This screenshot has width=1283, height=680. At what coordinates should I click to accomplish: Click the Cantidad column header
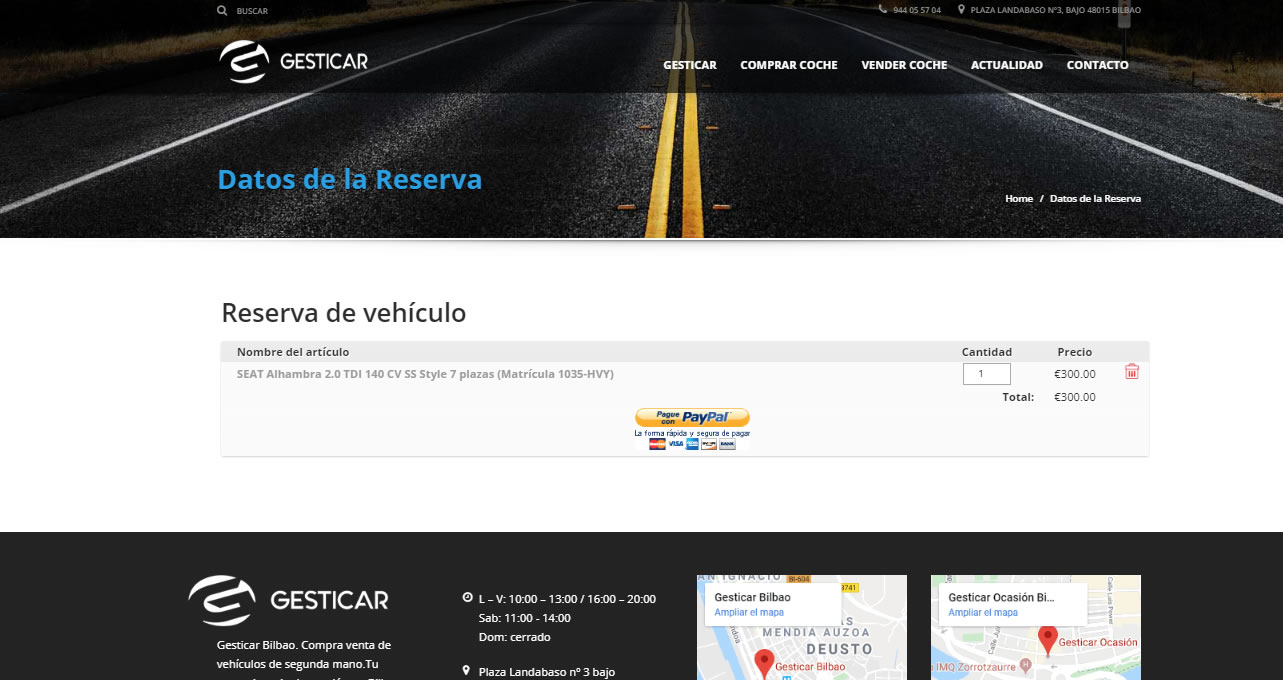click(x=987, y=352)
